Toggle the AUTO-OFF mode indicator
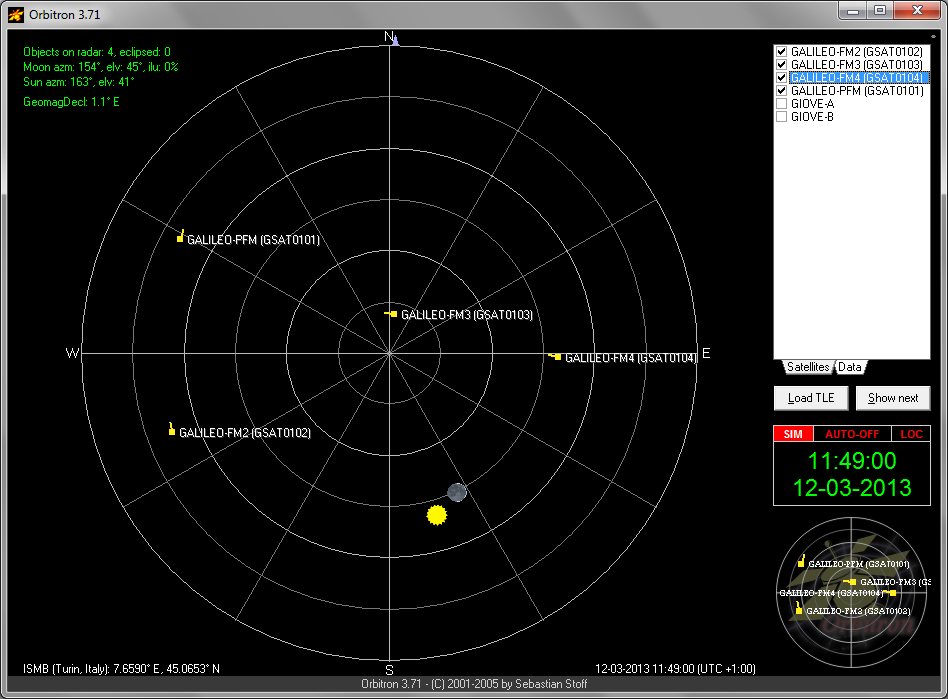Viewport: 948px width, 699px height. (x=851, y=434)
